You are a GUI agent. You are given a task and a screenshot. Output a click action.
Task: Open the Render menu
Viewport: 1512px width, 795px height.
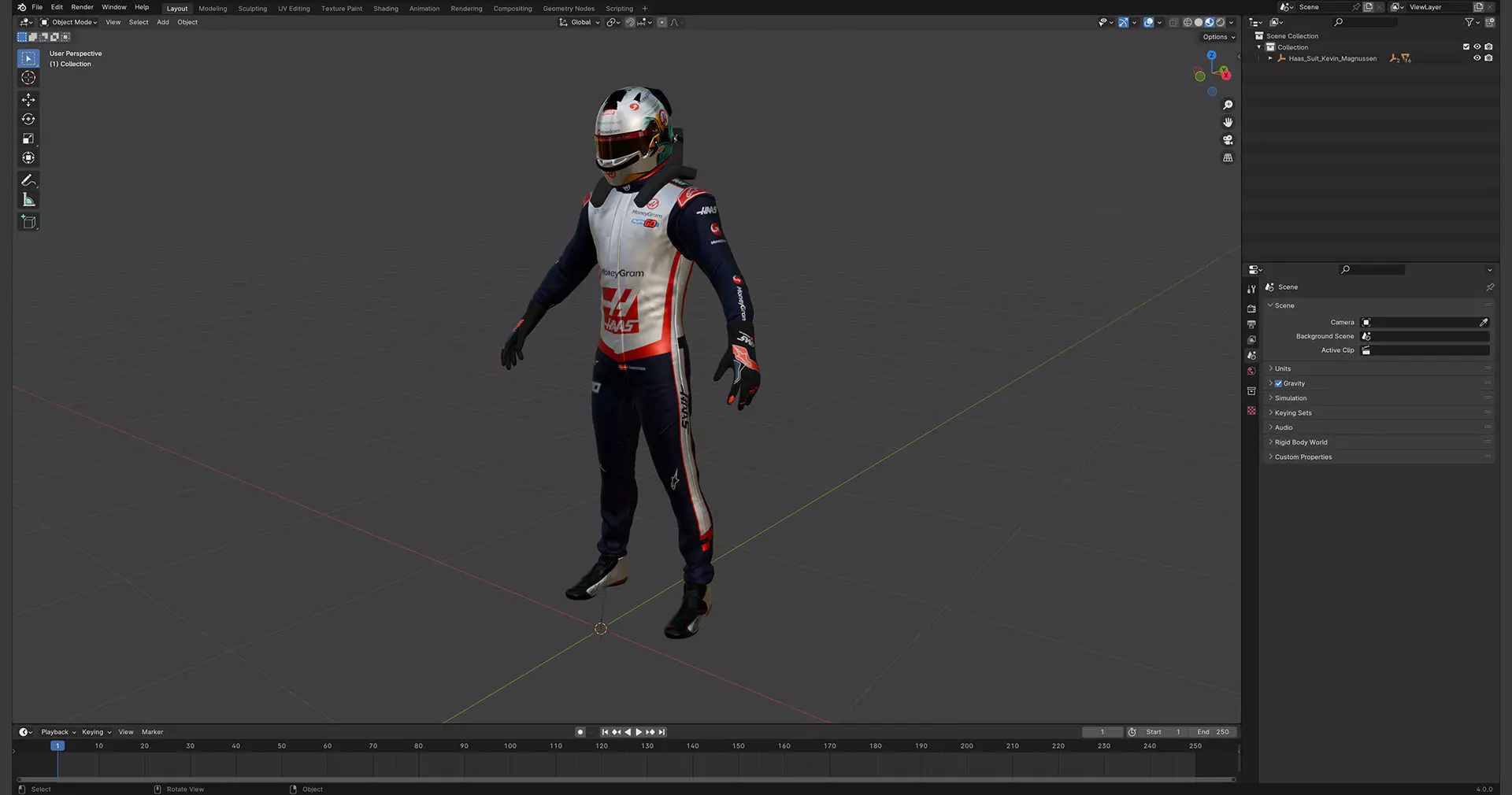pyautogui.click(x=82, y=7)
